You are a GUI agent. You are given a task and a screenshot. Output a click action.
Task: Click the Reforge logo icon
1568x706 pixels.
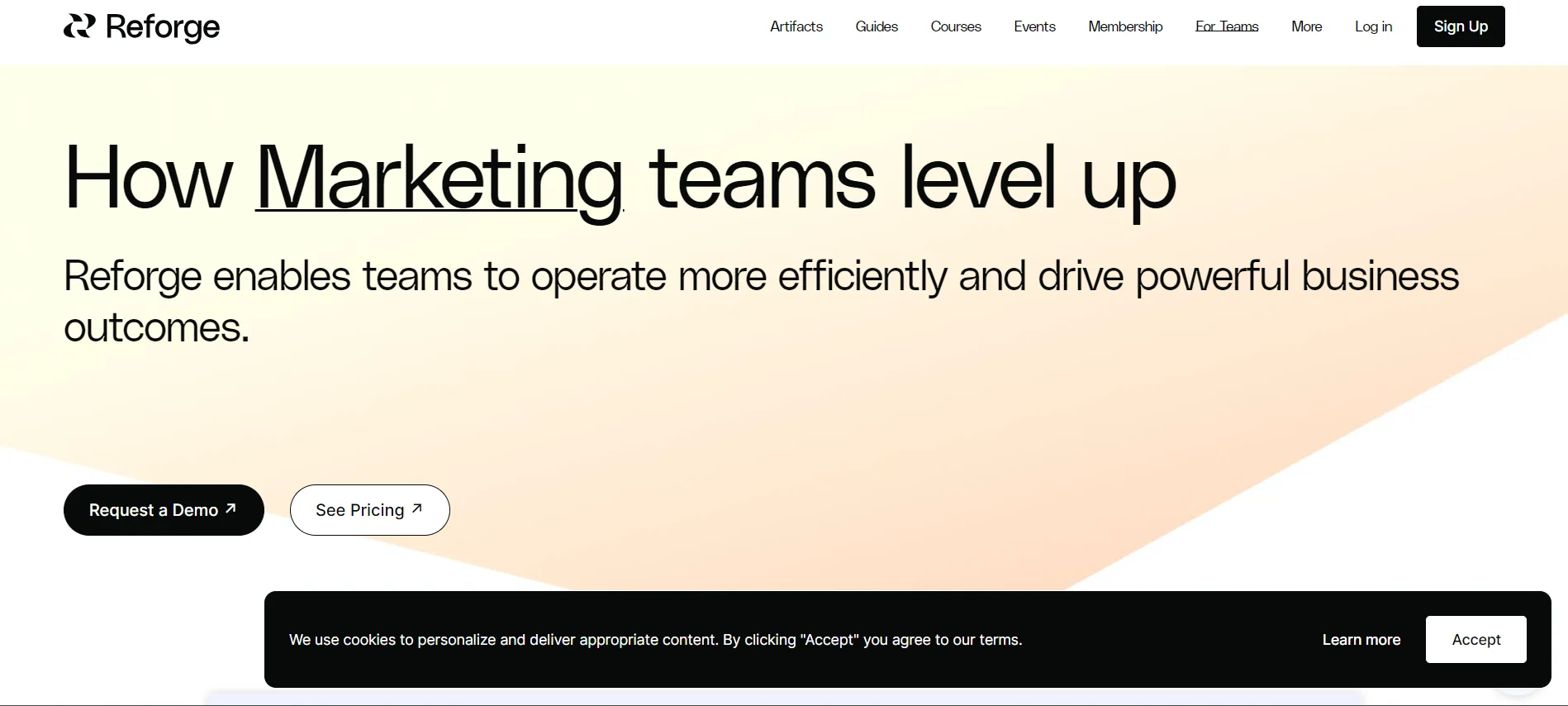[79, 26]
